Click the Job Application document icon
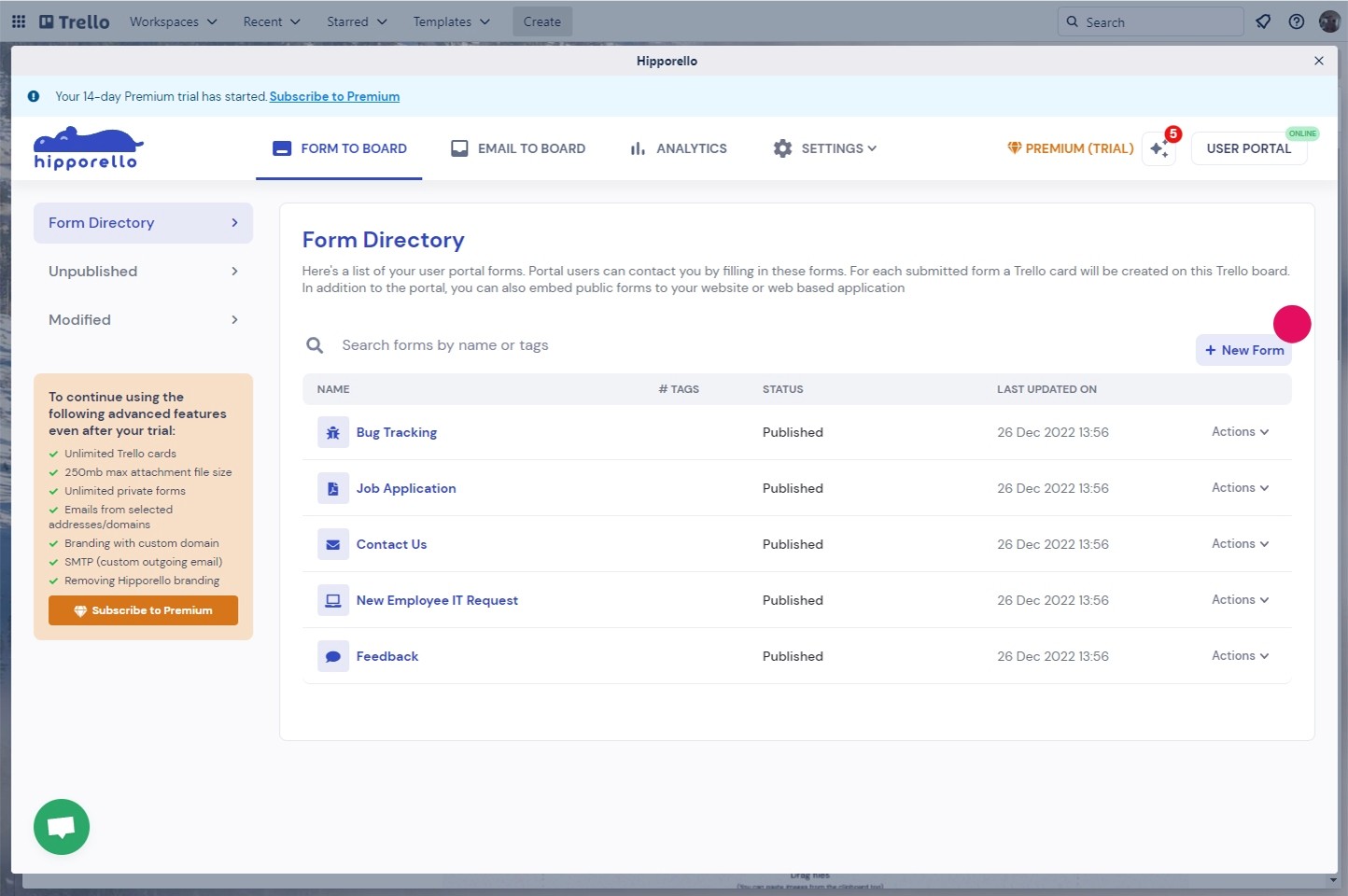Screen dimensions: 1348x896 [x=333, y=488]
